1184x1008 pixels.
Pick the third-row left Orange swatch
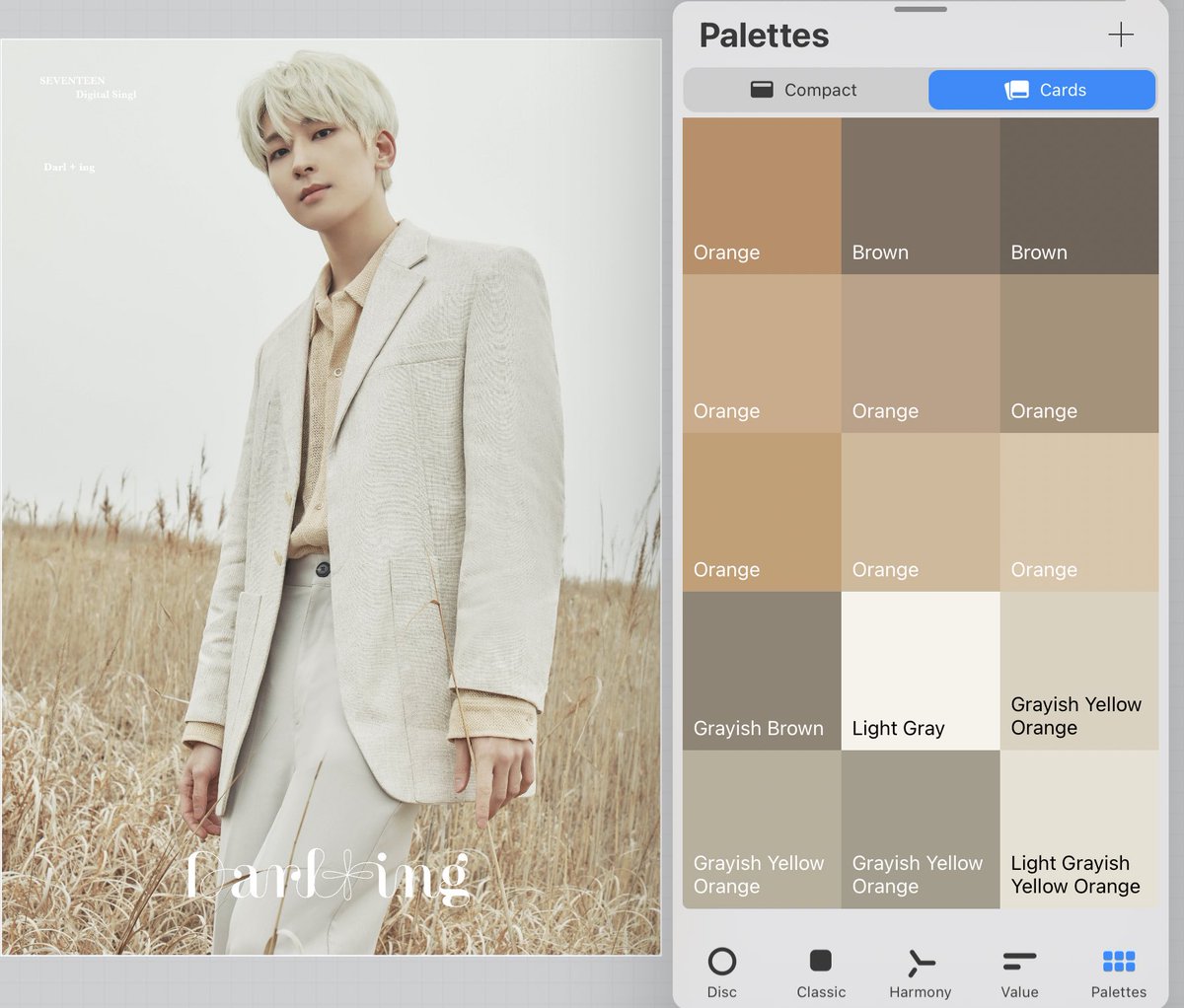(762, 512)
